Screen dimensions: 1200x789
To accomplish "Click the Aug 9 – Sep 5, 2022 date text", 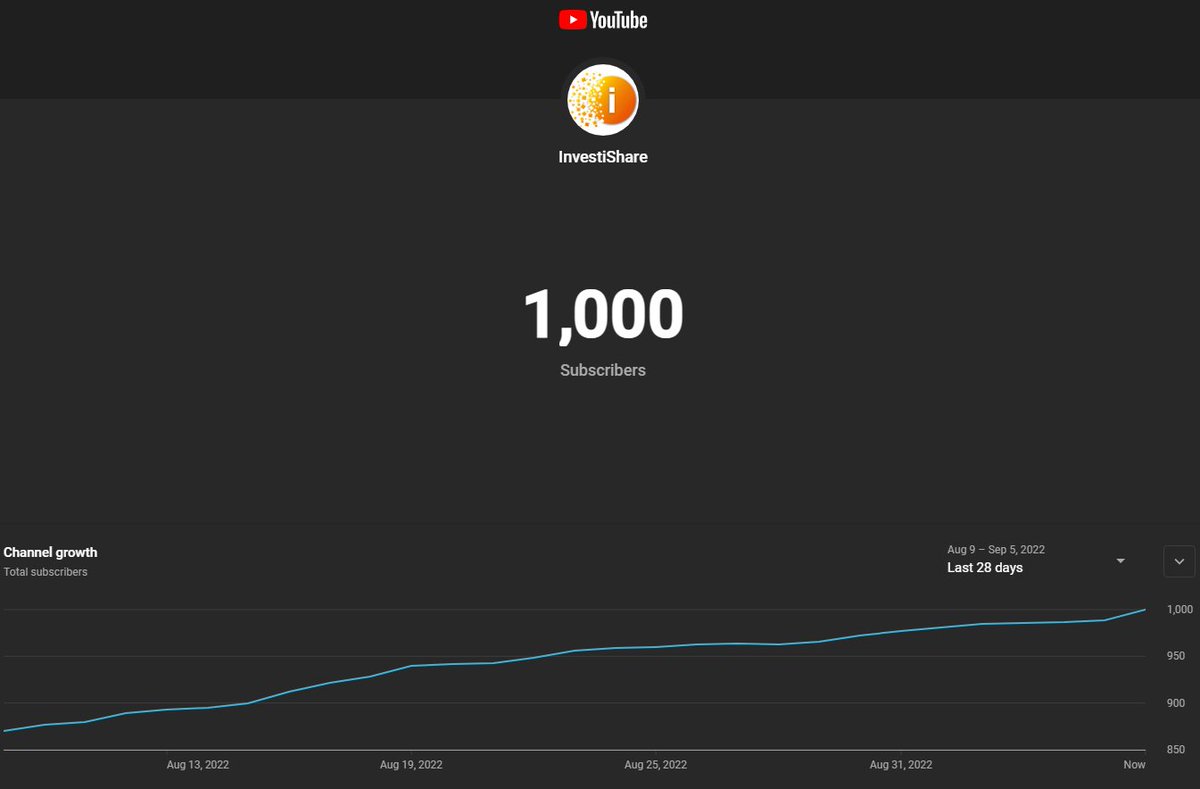I will [996, 550].
